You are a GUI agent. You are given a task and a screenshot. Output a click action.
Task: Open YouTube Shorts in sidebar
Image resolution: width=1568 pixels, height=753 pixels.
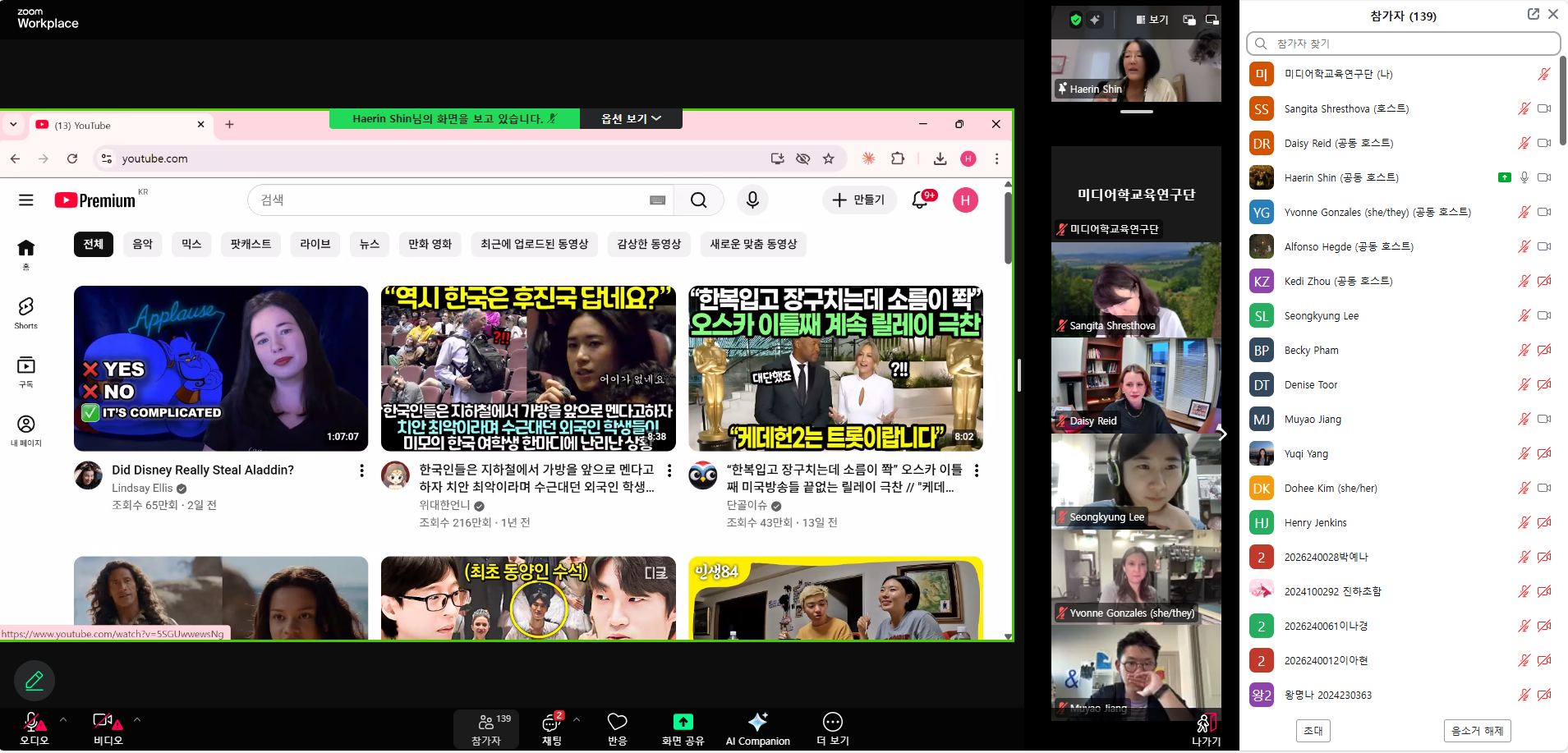26,313
